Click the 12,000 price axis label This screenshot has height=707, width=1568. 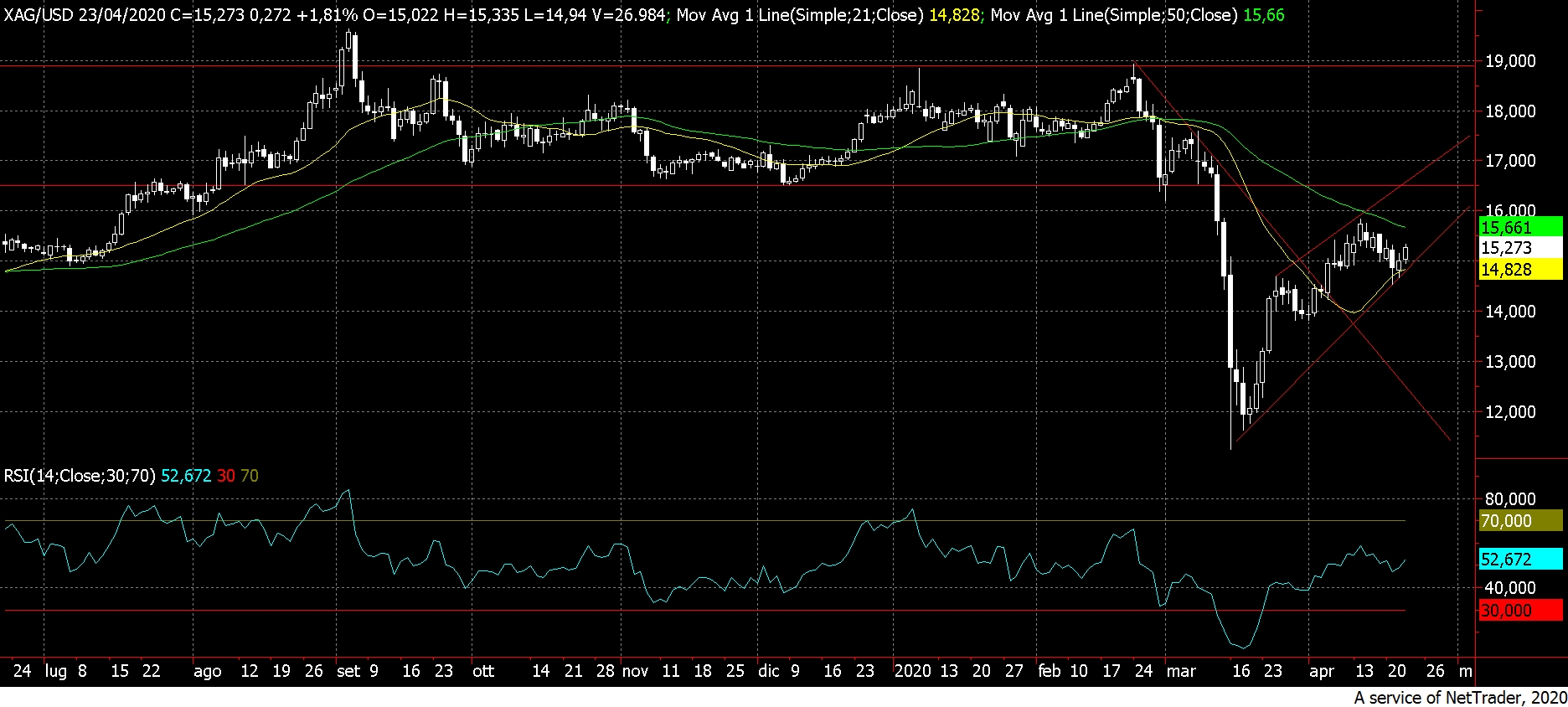[1510, 412]
